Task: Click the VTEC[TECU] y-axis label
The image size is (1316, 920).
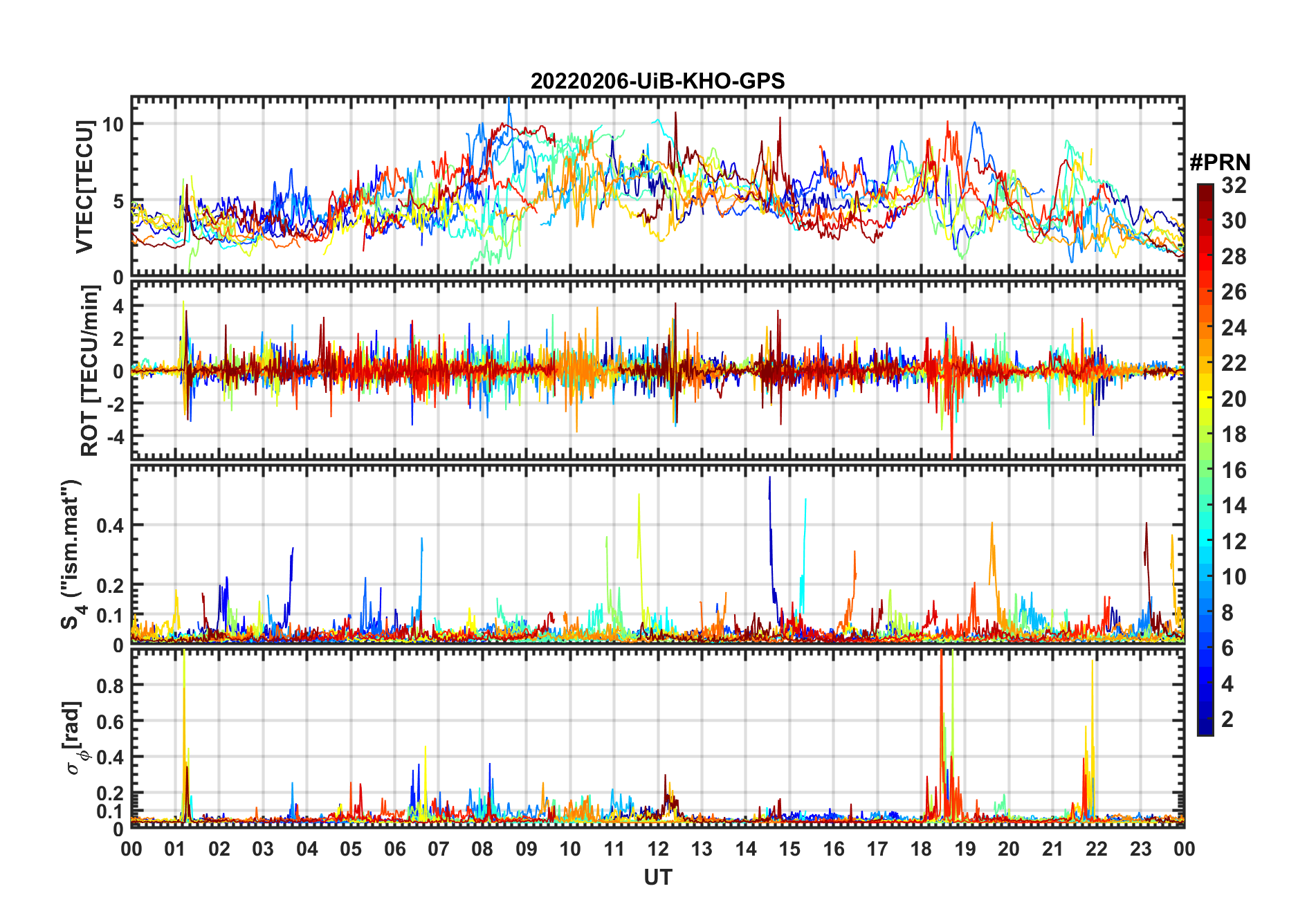Action: point(85,187)
